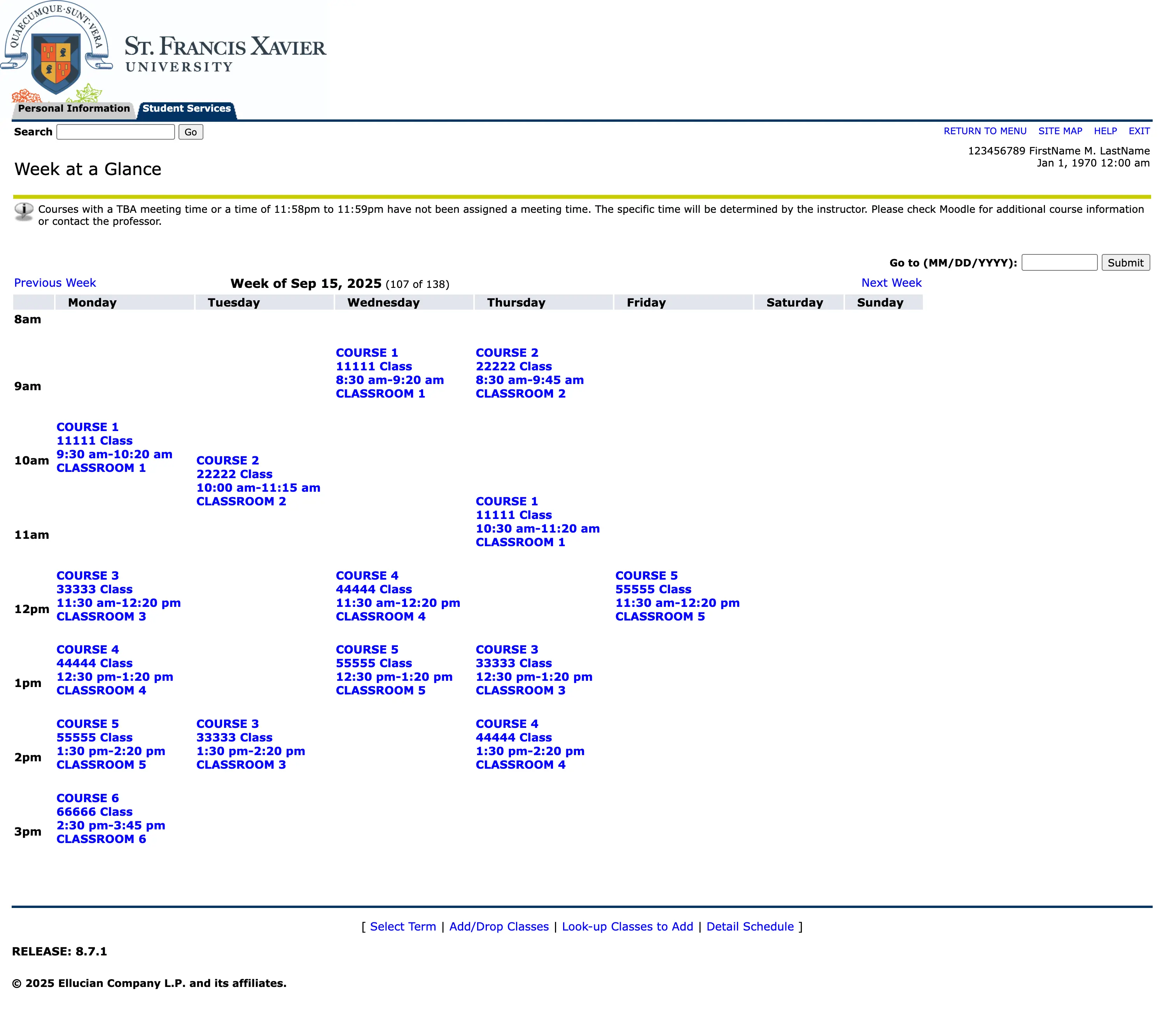Click the Monday column header

pyautogui.click(x=124, y=303)
